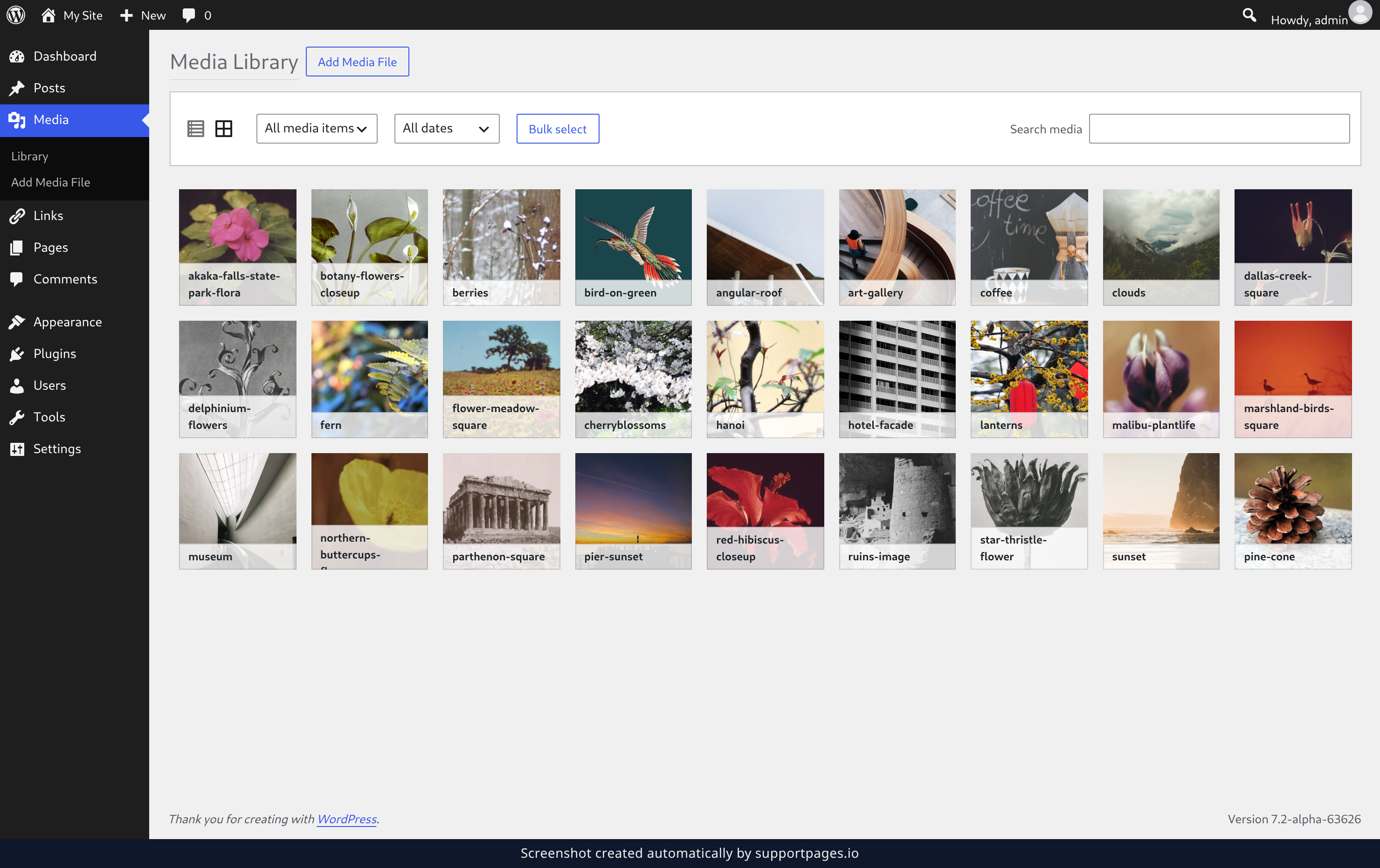Screen dimensions: 1380x868
Task: Select the akaka-falls-state-park-flora thumbnail
Action: pos(237,247)
